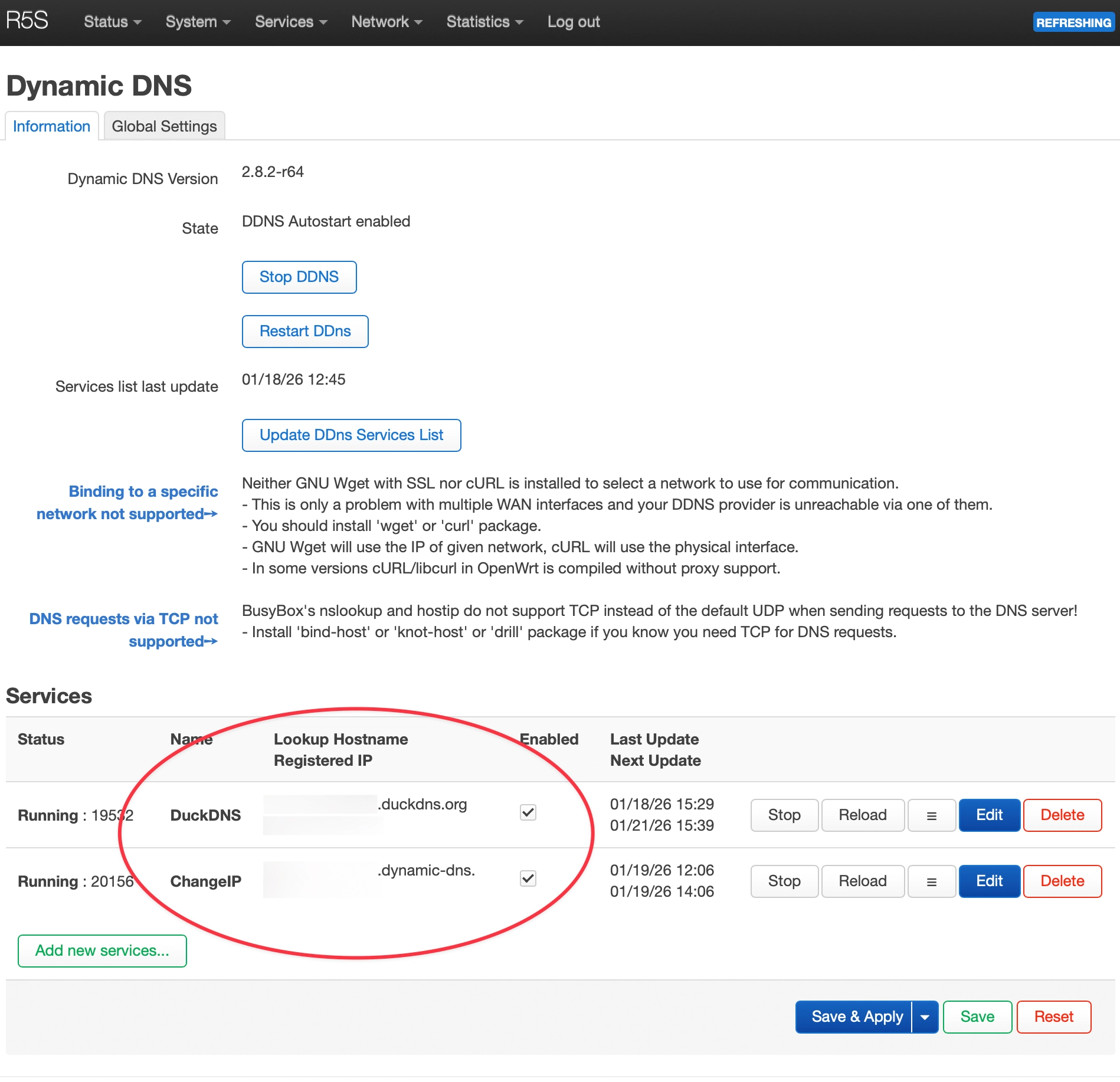The width and height of the screenshot is (1120, 1082).
Task: Open the drag handle menu for ChangeIP row
Action: click(x=931, y=881)
